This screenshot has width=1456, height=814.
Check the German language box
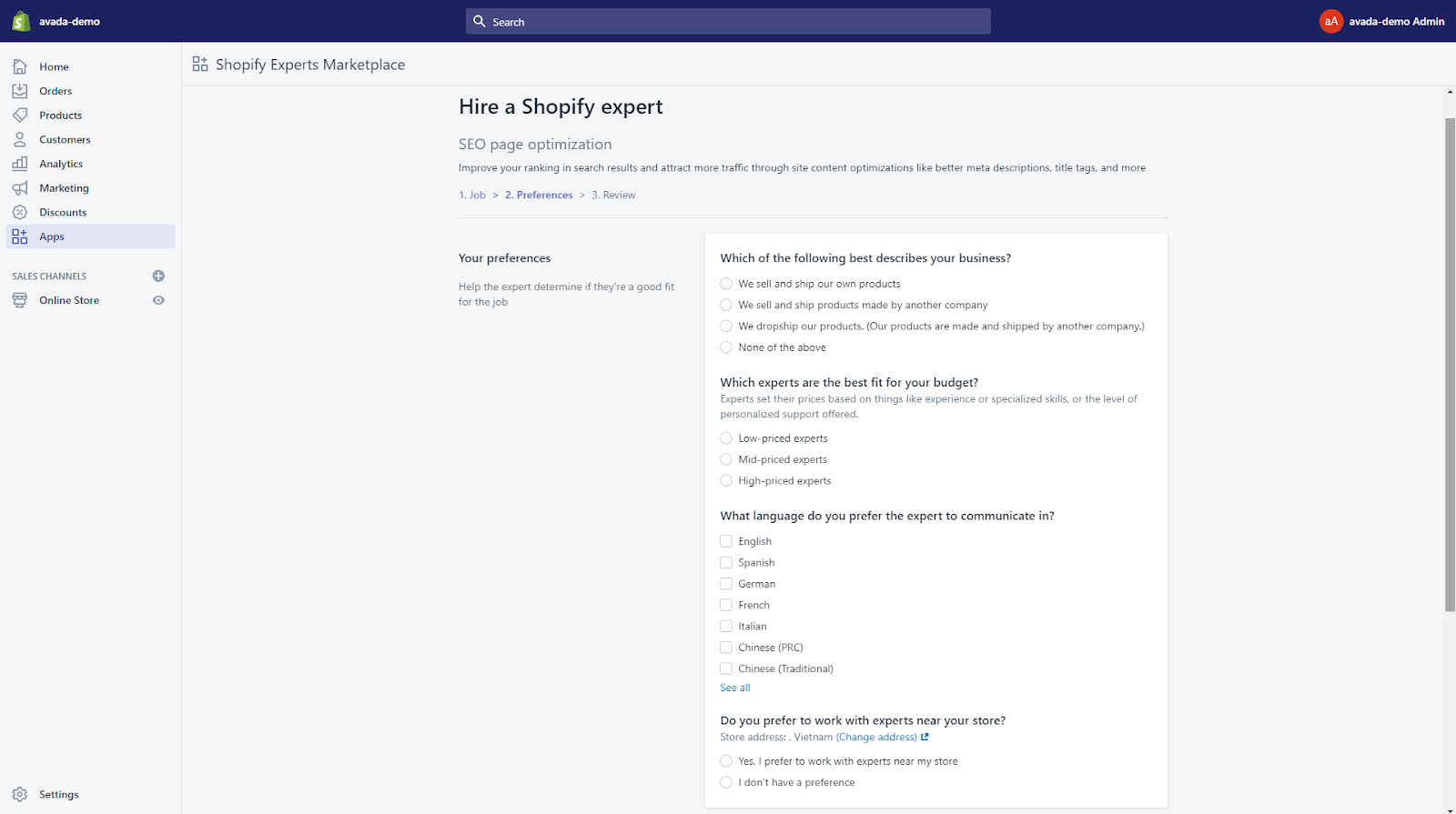(726, 584)
